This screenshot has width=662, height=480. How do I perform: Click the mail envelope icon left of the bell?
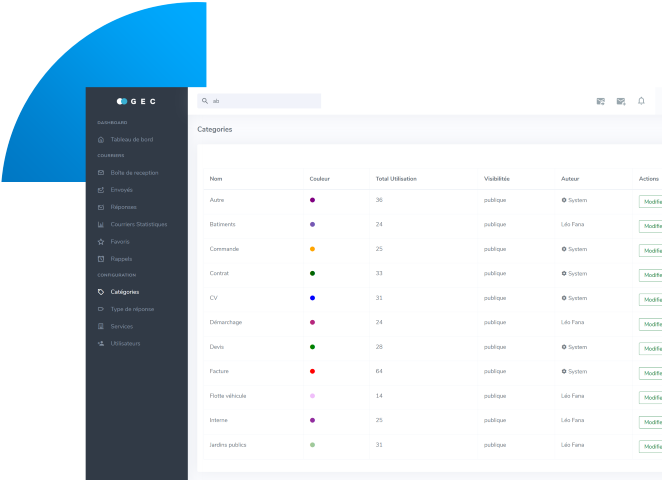[x=621, y=101]
